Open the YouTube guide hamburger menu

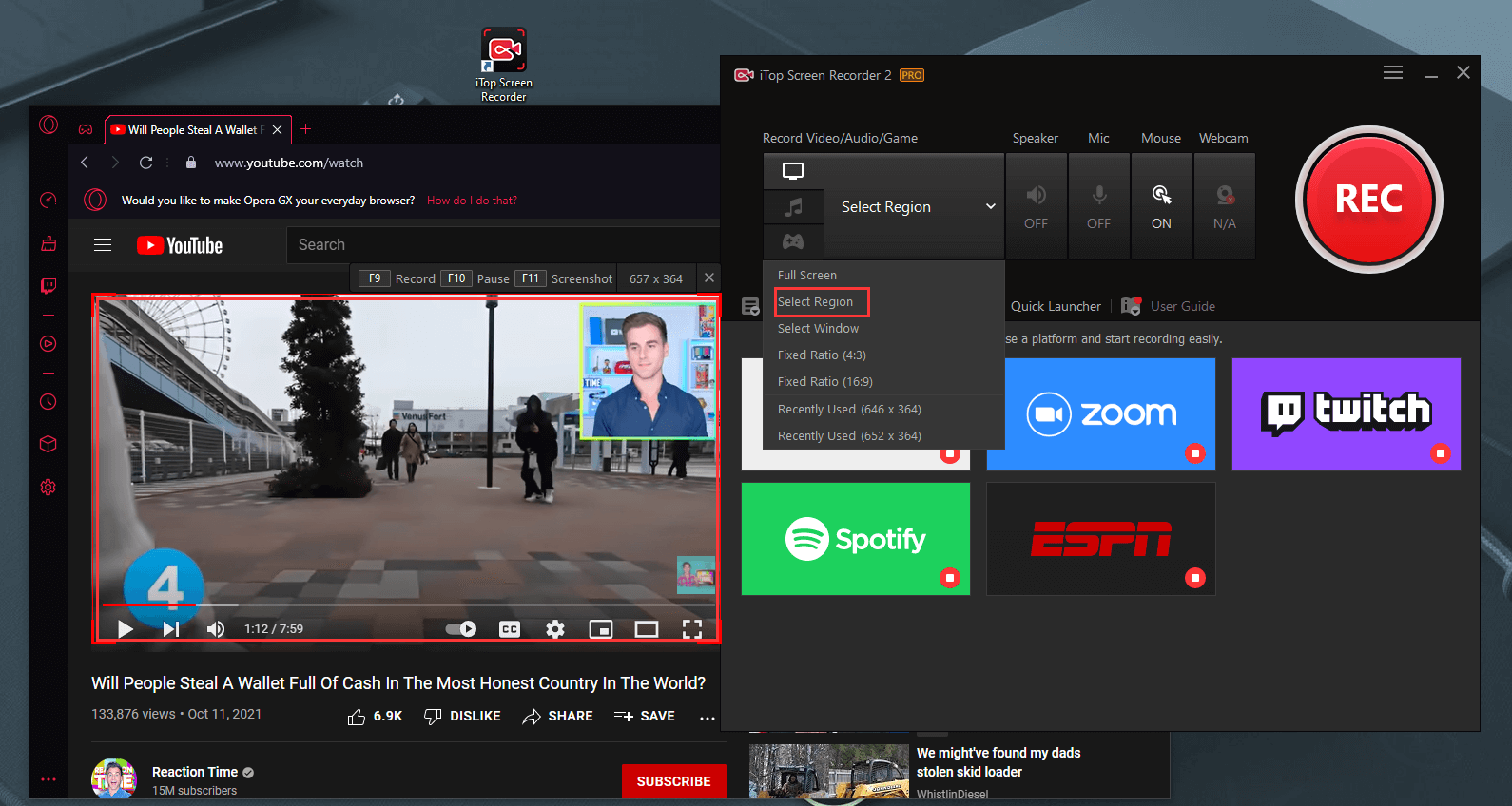[103, 245]
